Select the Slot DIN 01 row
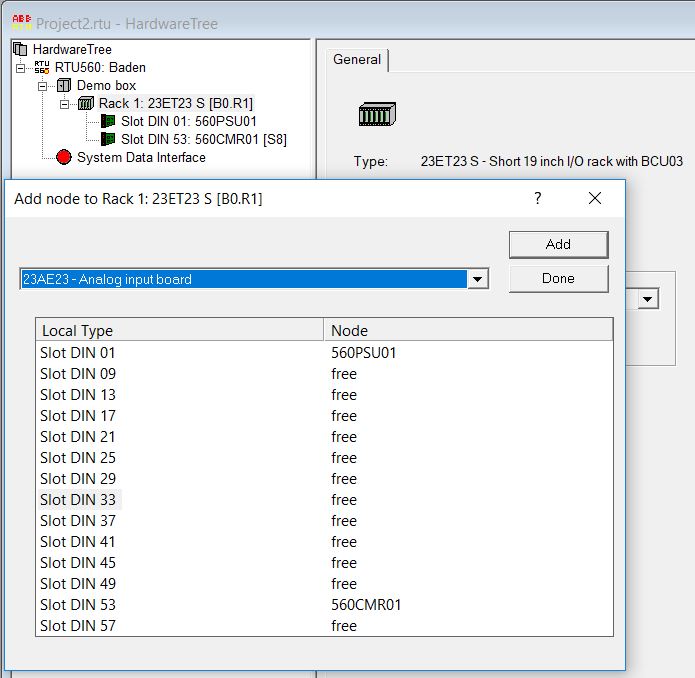Image resolution: width=695 pixels, height=678 pixels. (x=324, y=353)
